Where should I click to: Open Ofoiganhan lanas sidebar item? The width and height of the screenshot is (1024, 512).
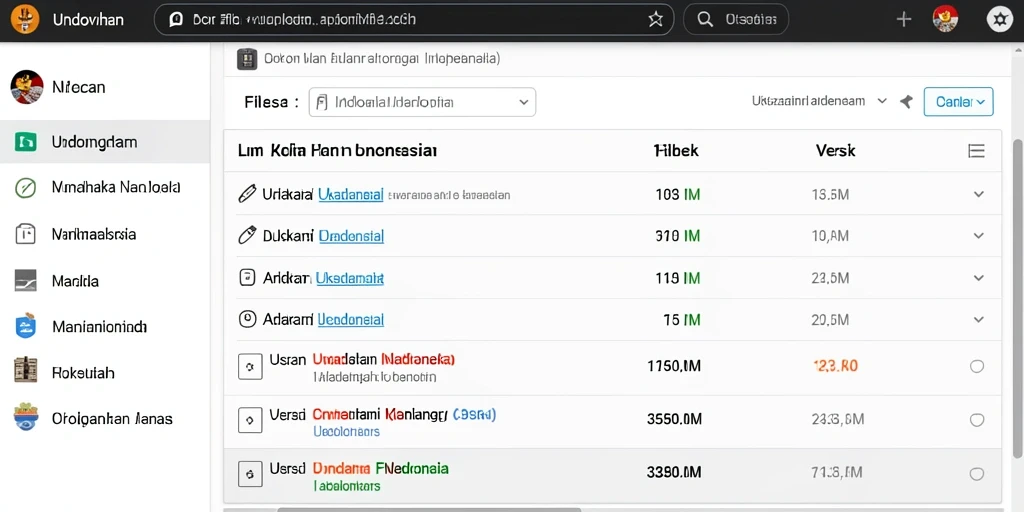click(x=104, y=419)
